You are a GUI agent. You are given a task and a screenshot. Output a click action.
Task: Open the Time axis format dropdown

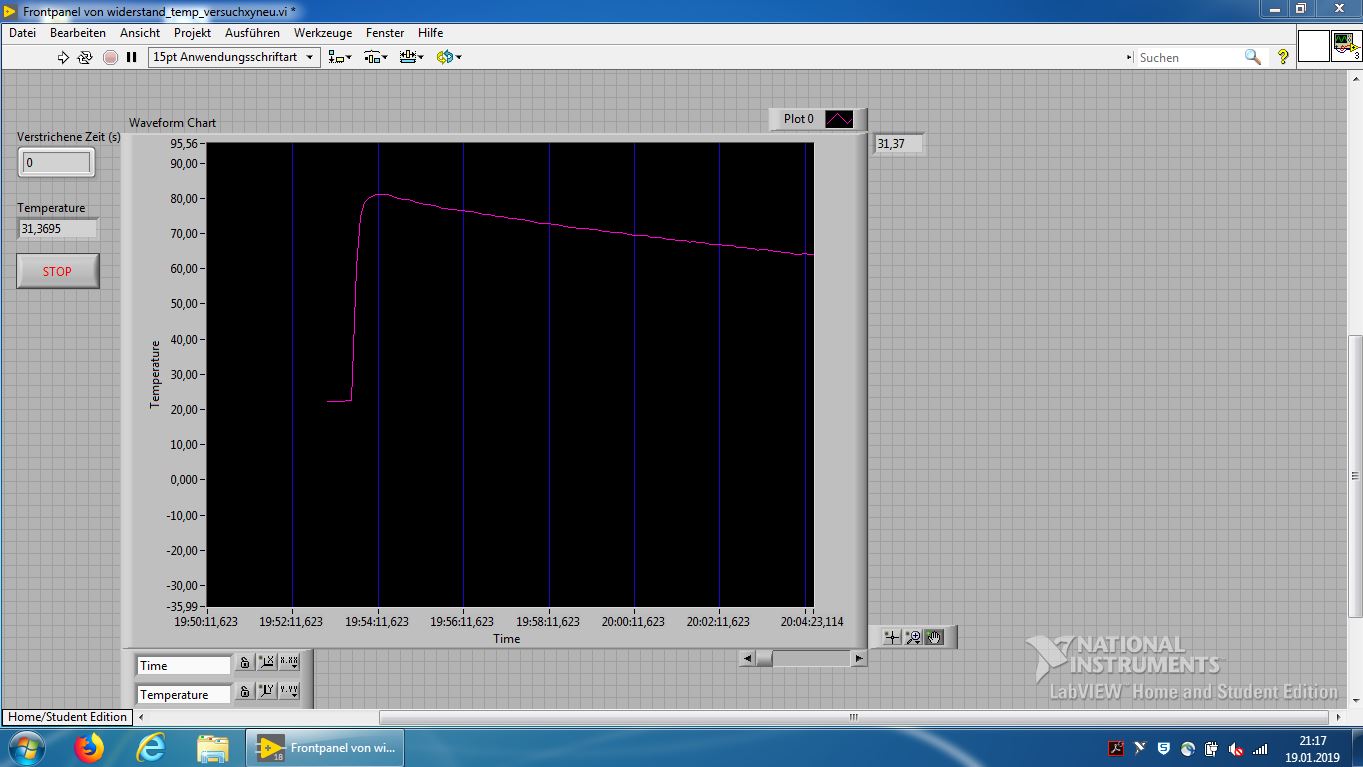tap(289, 663)
